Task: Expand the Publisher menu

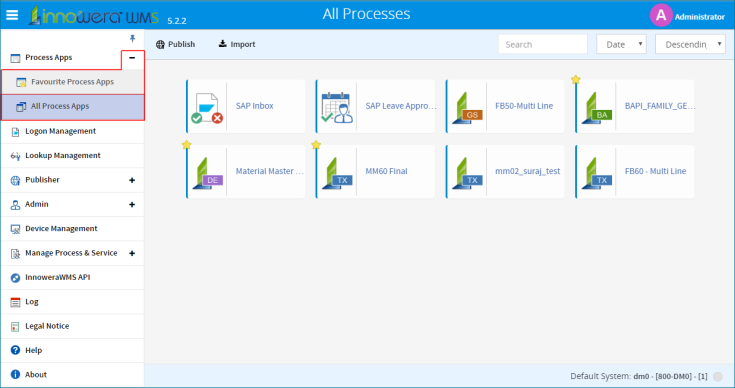Action: click(x=132, y=180)
